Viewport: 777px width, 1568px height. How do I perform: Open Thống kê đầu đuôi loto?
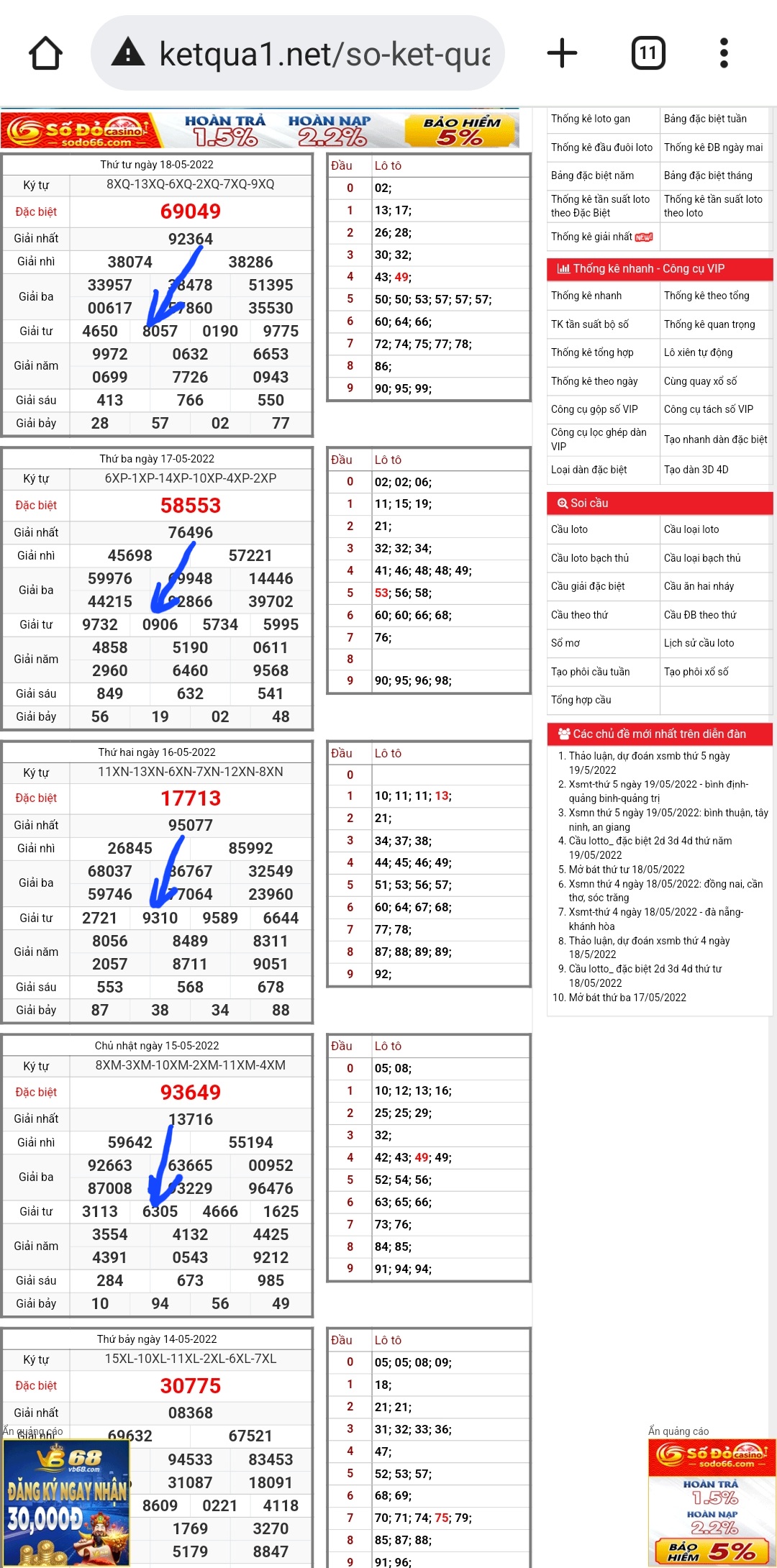pyautogui.click(x=601, y=147)
